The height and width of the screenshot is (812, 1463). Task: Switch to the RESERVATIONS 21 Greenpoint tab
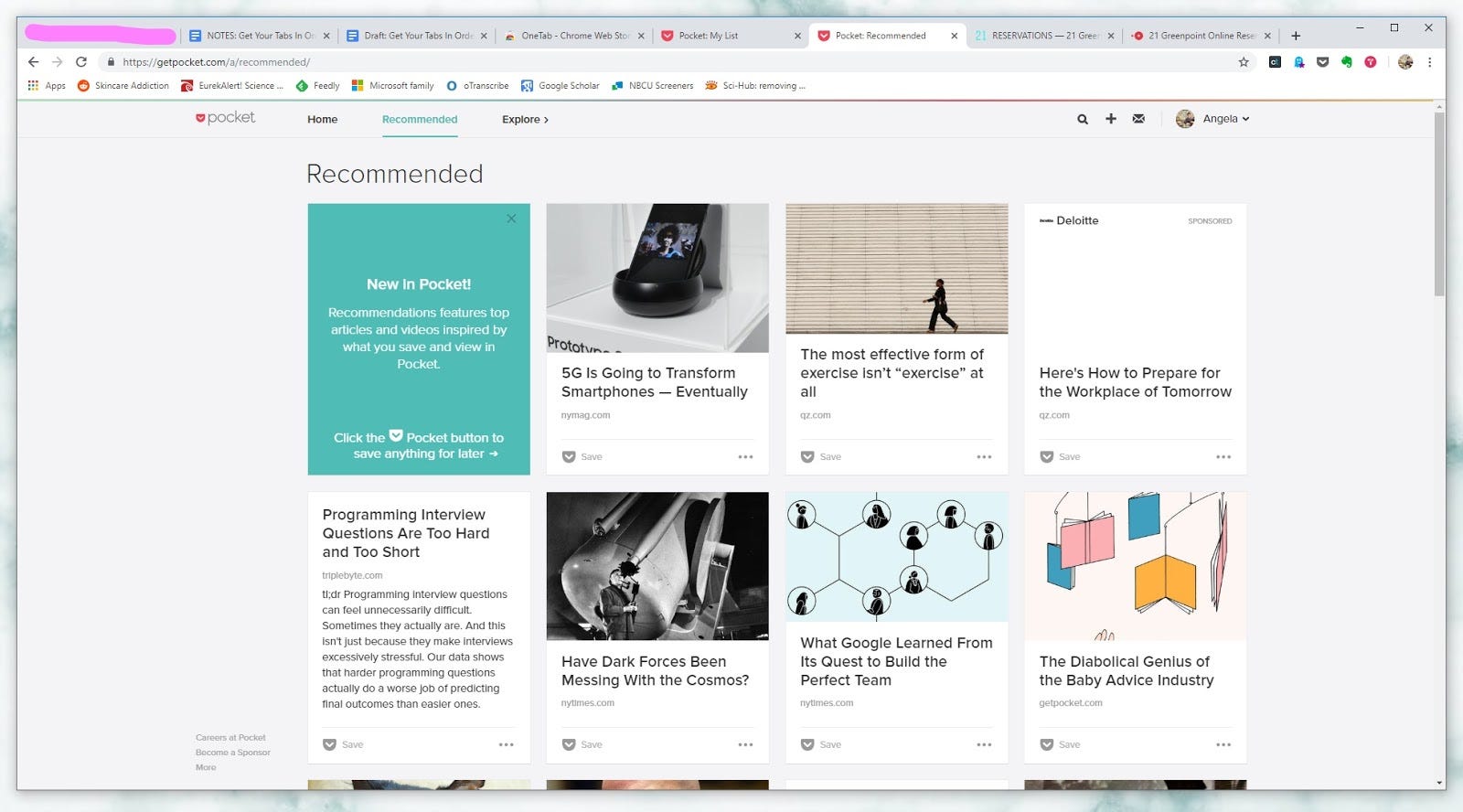[x=1044, y=36]
